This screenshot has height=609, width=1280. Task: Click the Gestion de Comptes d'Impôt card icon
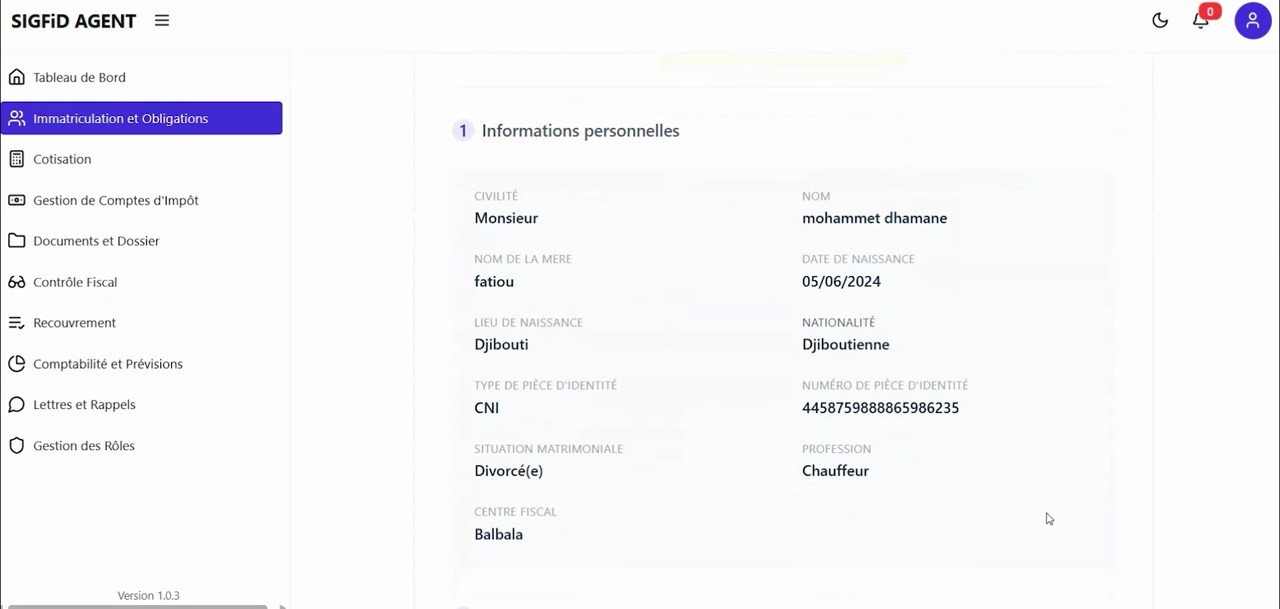point(17,200)
